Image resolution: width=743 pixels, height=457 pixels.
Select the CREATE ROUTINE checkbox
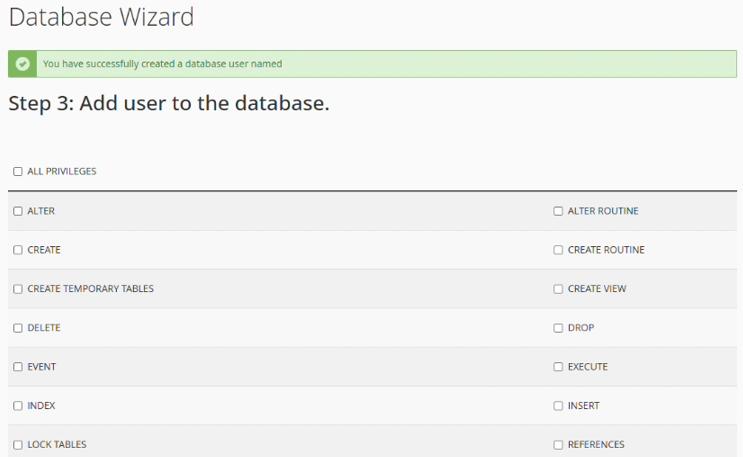tap(558, 250)
